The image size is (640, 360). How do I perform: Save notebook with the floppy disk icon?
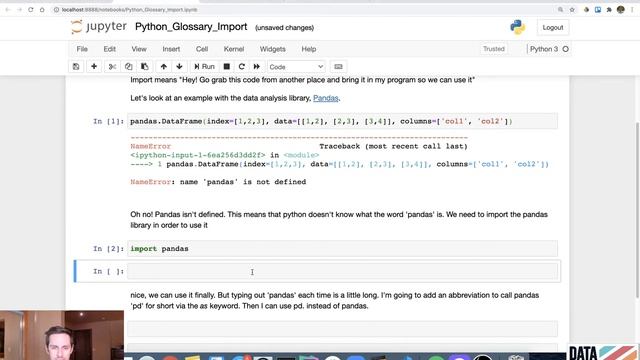tap(76, 67)
